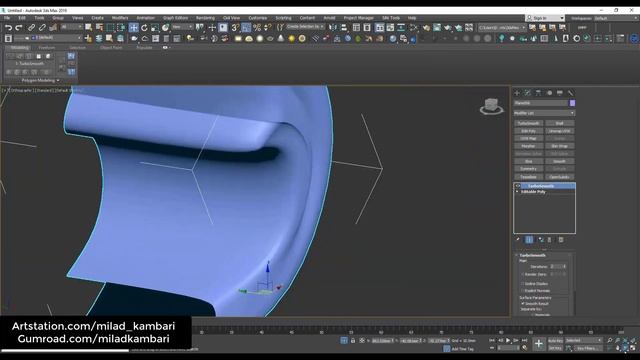
Task: Open the Utilities tab wrench icon
Action: [570, 93]
